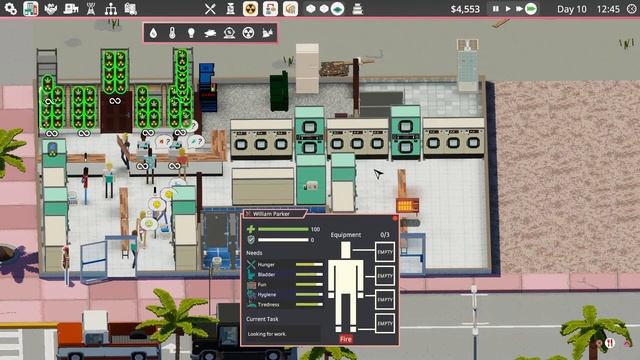The image size is (640, 360).
Task: Set game to normal play speed
Action: (508, 9)
